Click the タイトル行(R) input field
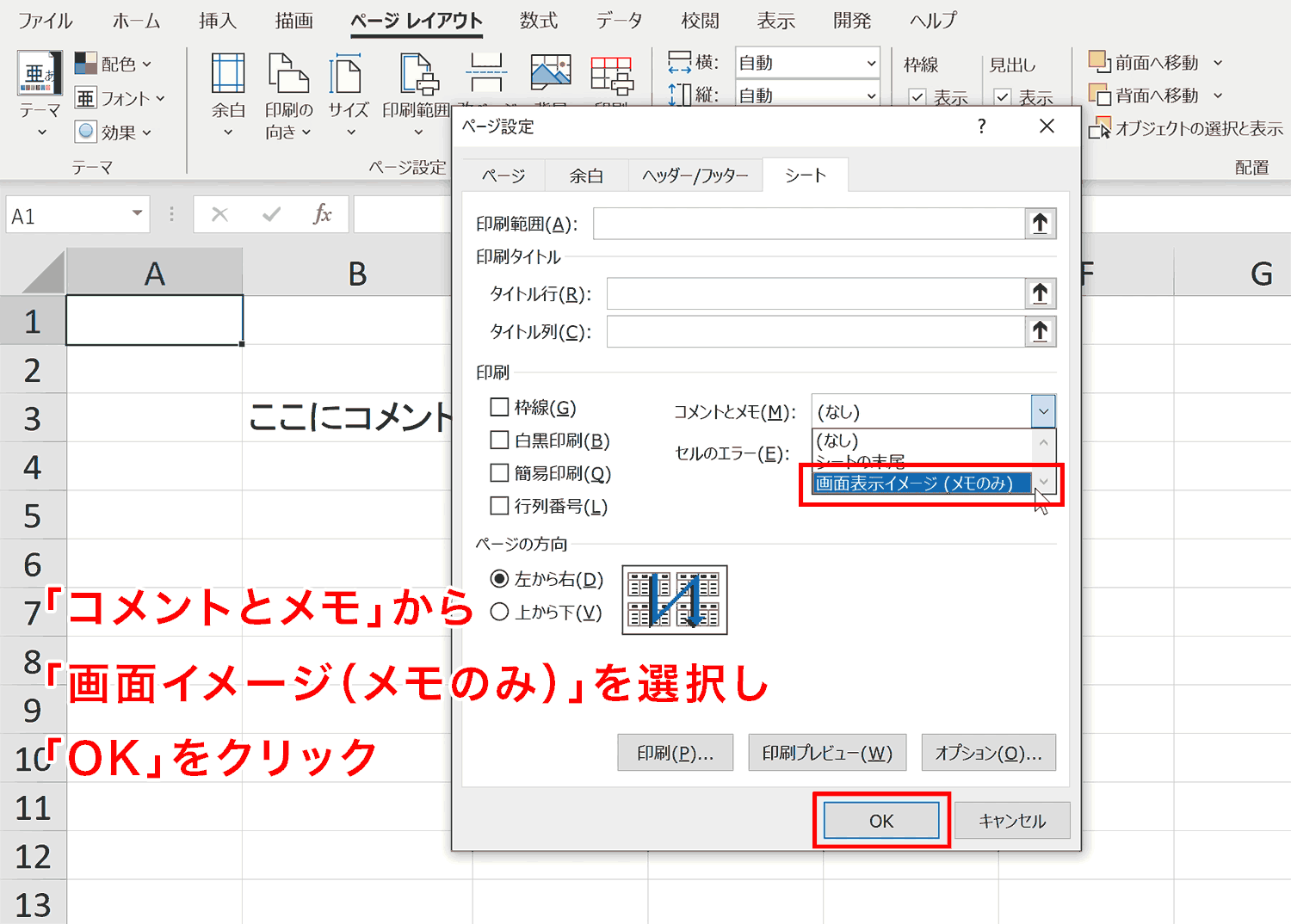The width and height of the screenshot is (1291, 924). point(816,293)
